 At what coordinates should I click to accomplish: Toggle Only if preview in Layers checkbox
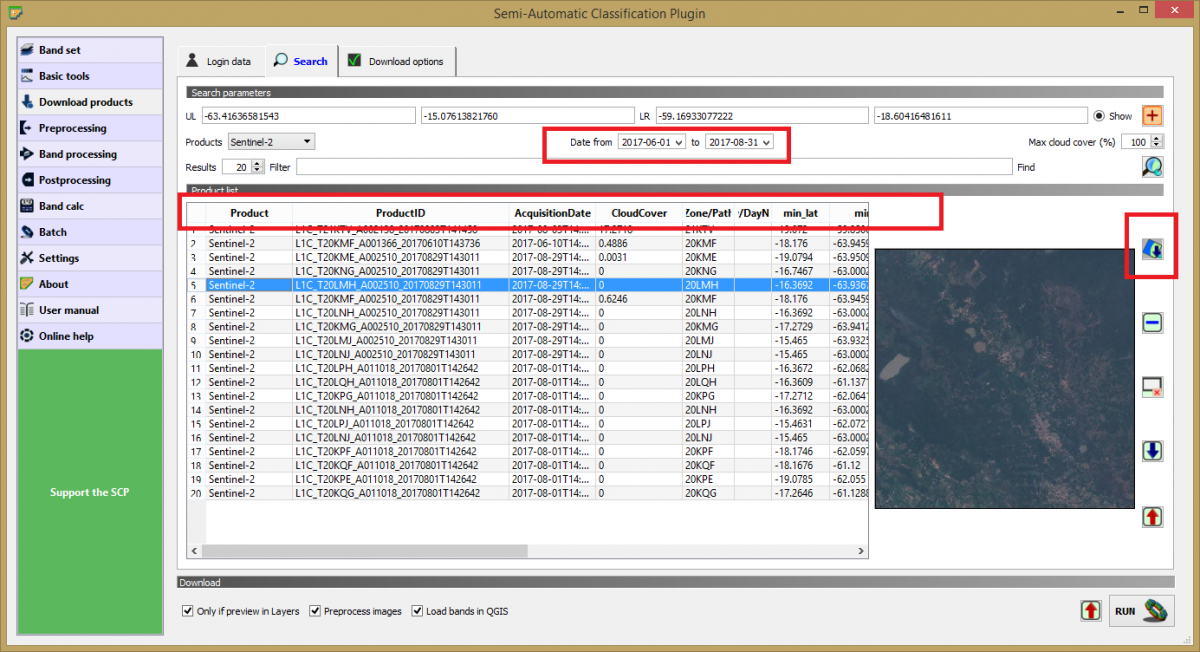(188, 611)
